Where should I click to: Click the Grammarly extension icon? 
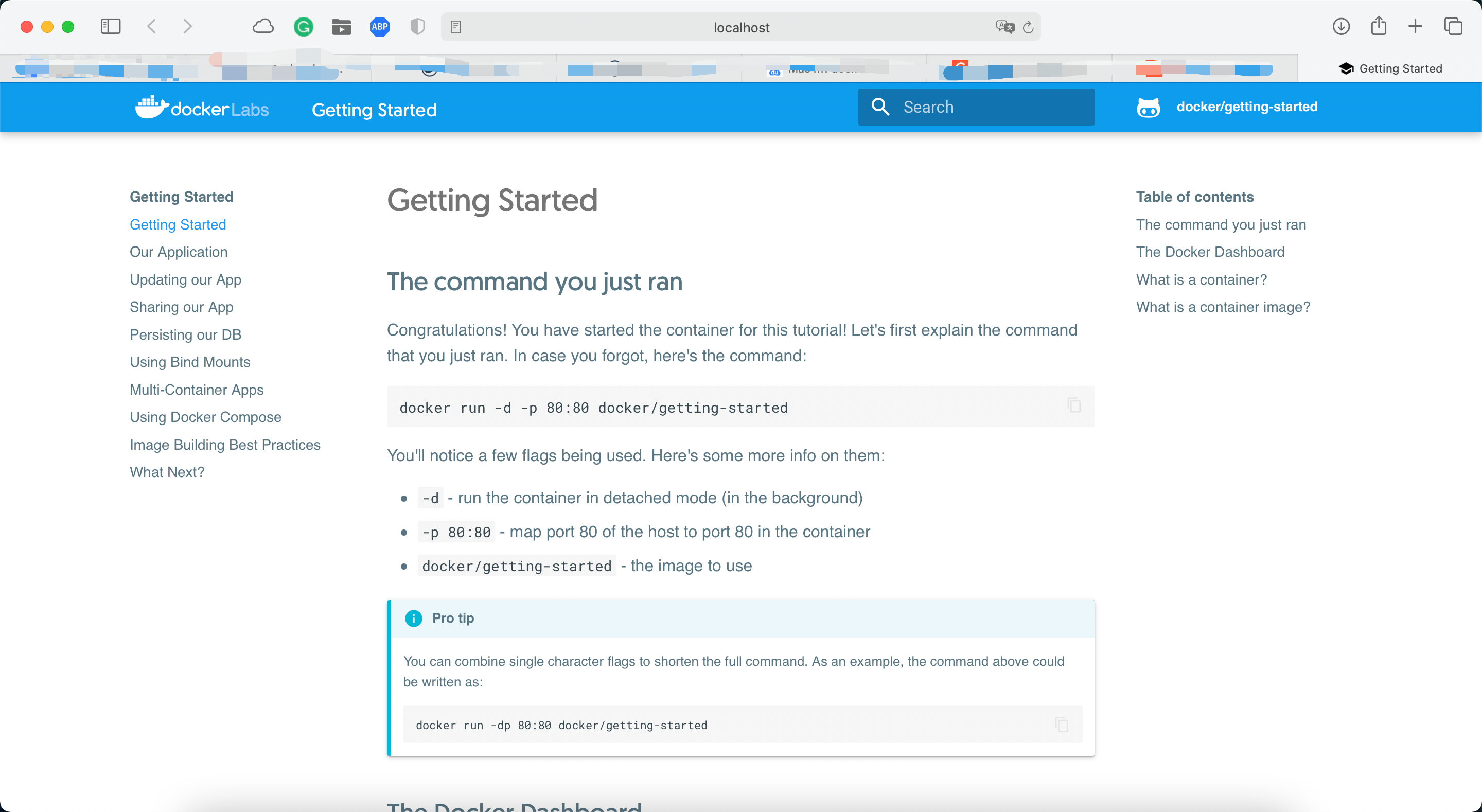pyautogui.click(x=303, y=26)
